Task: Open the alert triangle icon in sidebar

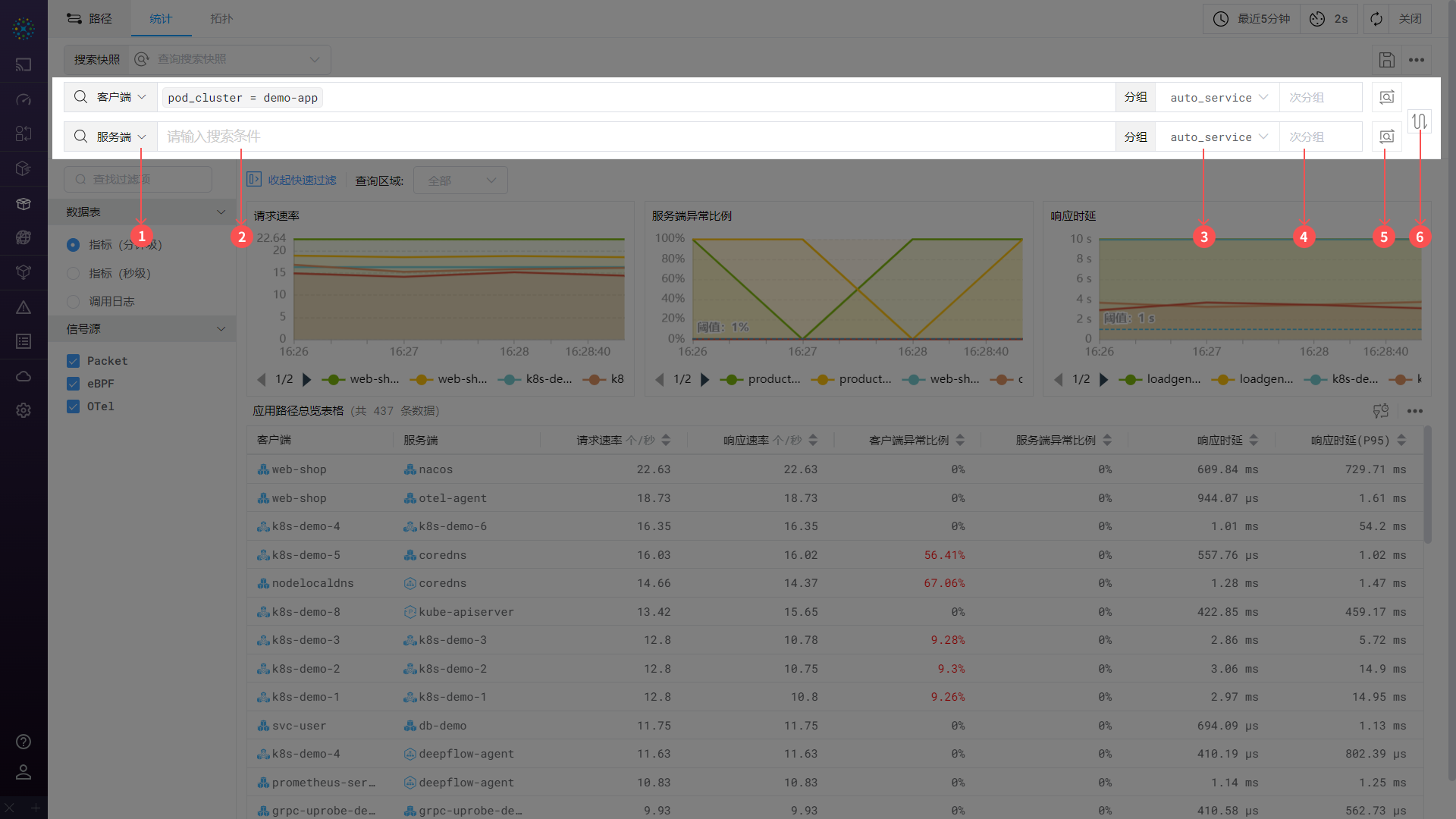Action: point(24,307)
